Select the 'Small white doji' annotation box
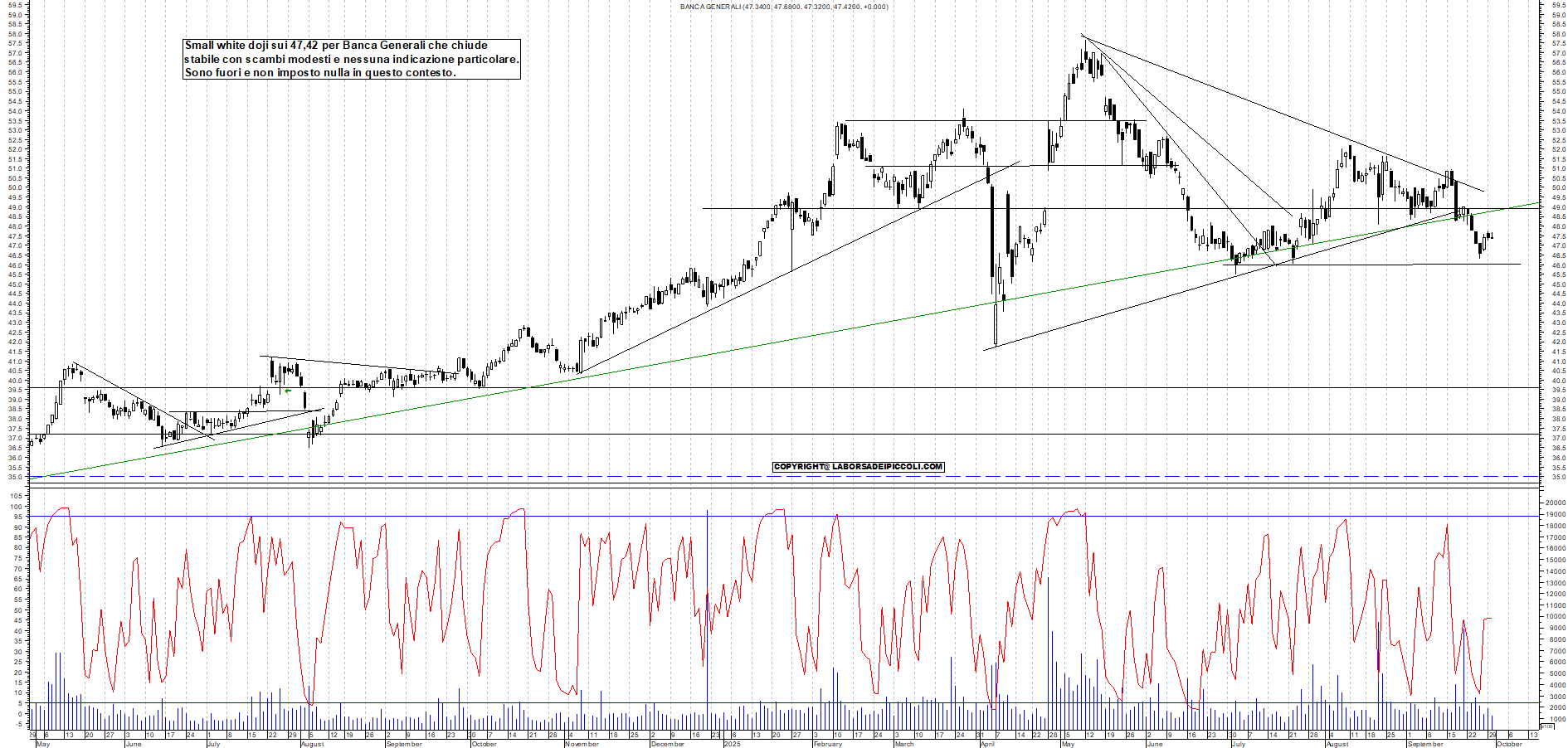 352,59
